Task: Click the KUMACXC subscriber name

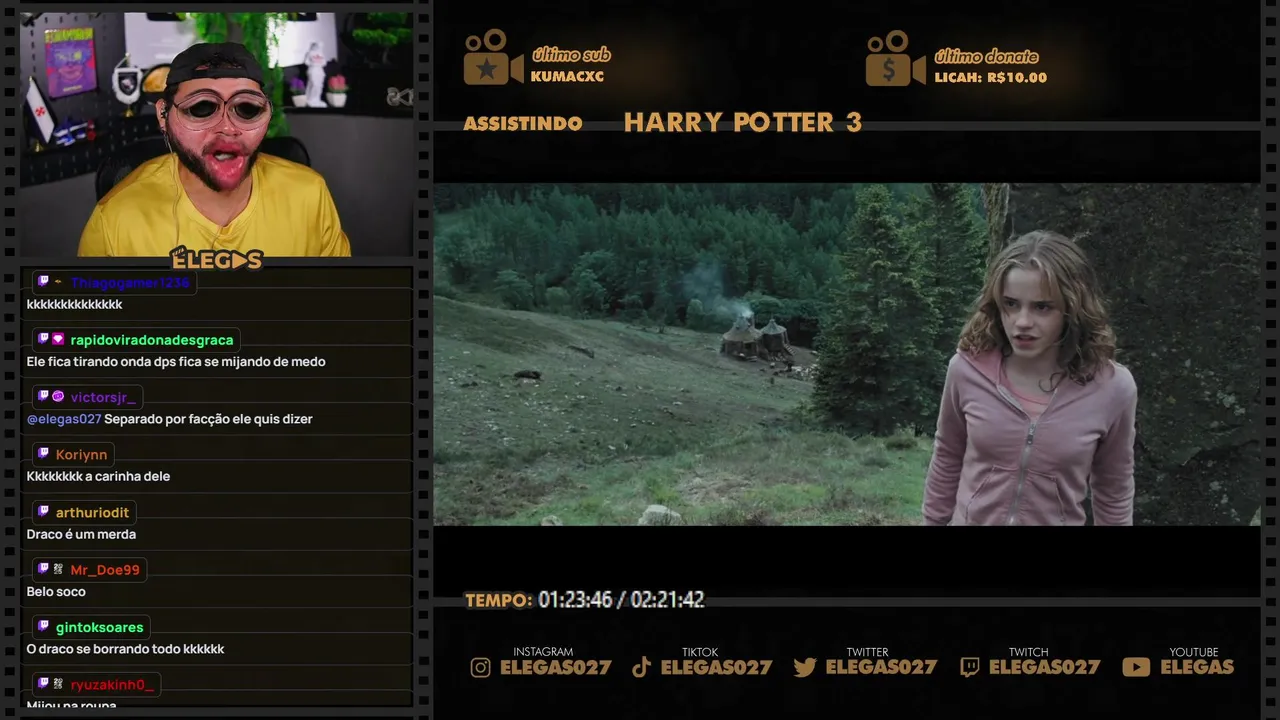Action: [567, 77]
